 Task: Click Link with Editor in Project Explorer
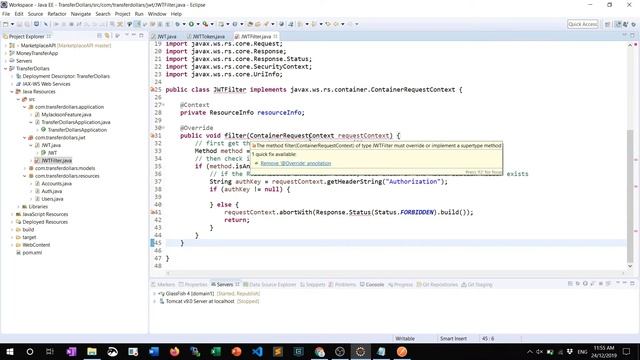[107, 36]
